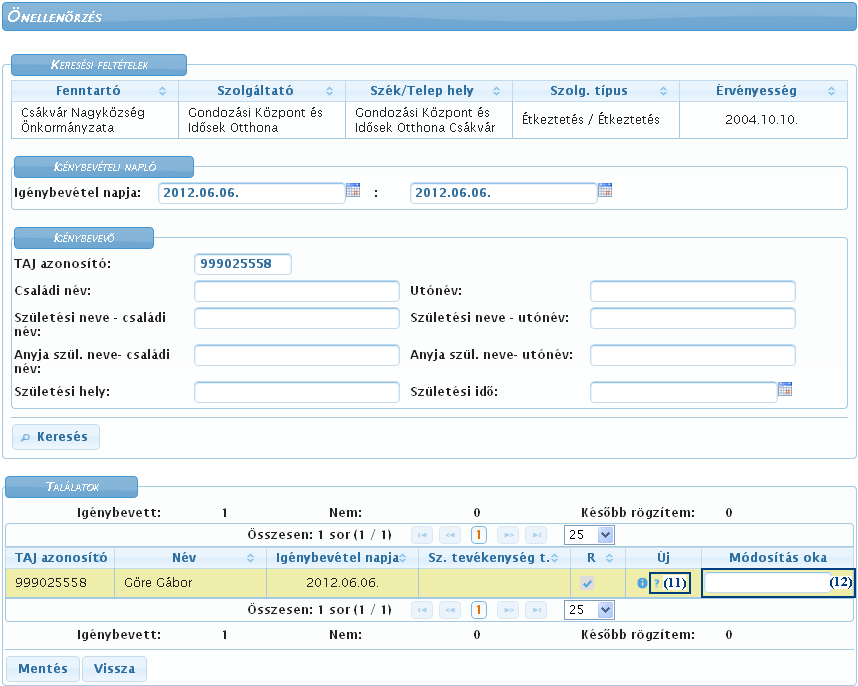
Task: Focus the Családi név input field
Action: [x=297, y=291]
